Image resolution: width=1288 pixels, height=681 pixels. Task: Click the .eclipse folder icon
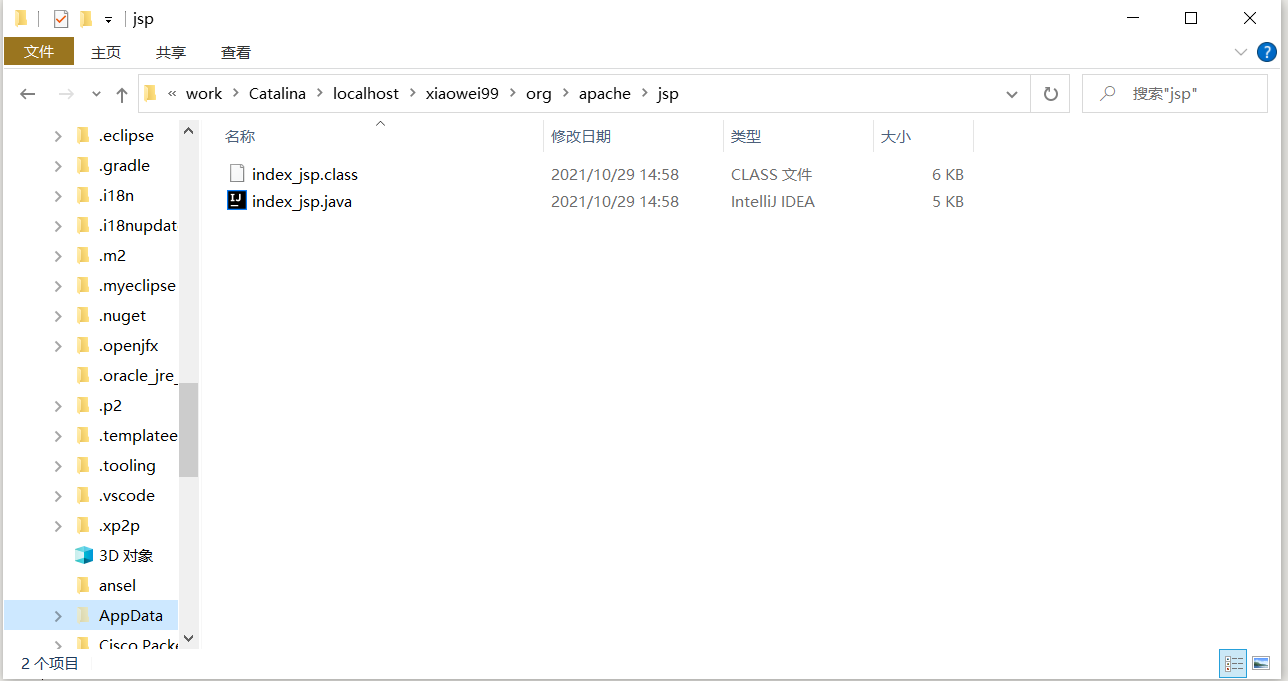click(x=84, y=136)
